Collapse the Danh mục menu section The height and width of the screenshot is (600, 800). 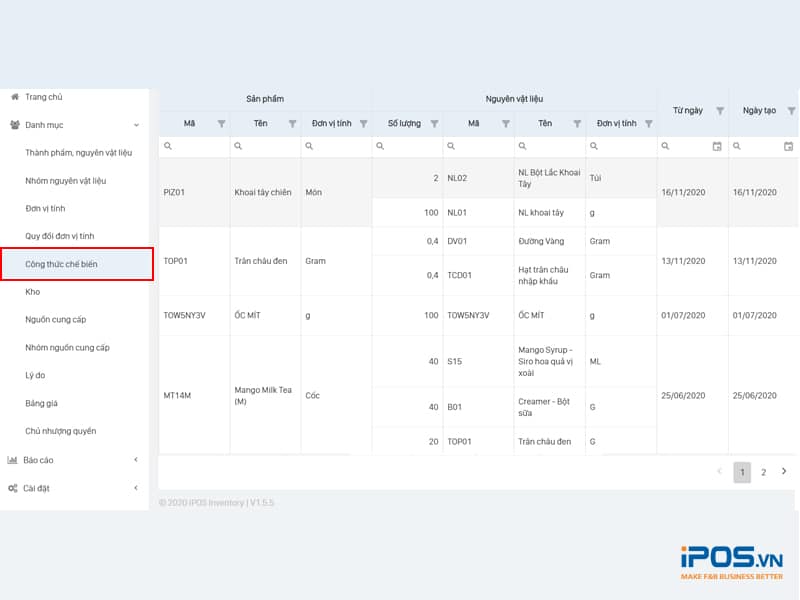click(x=136, y=125)
